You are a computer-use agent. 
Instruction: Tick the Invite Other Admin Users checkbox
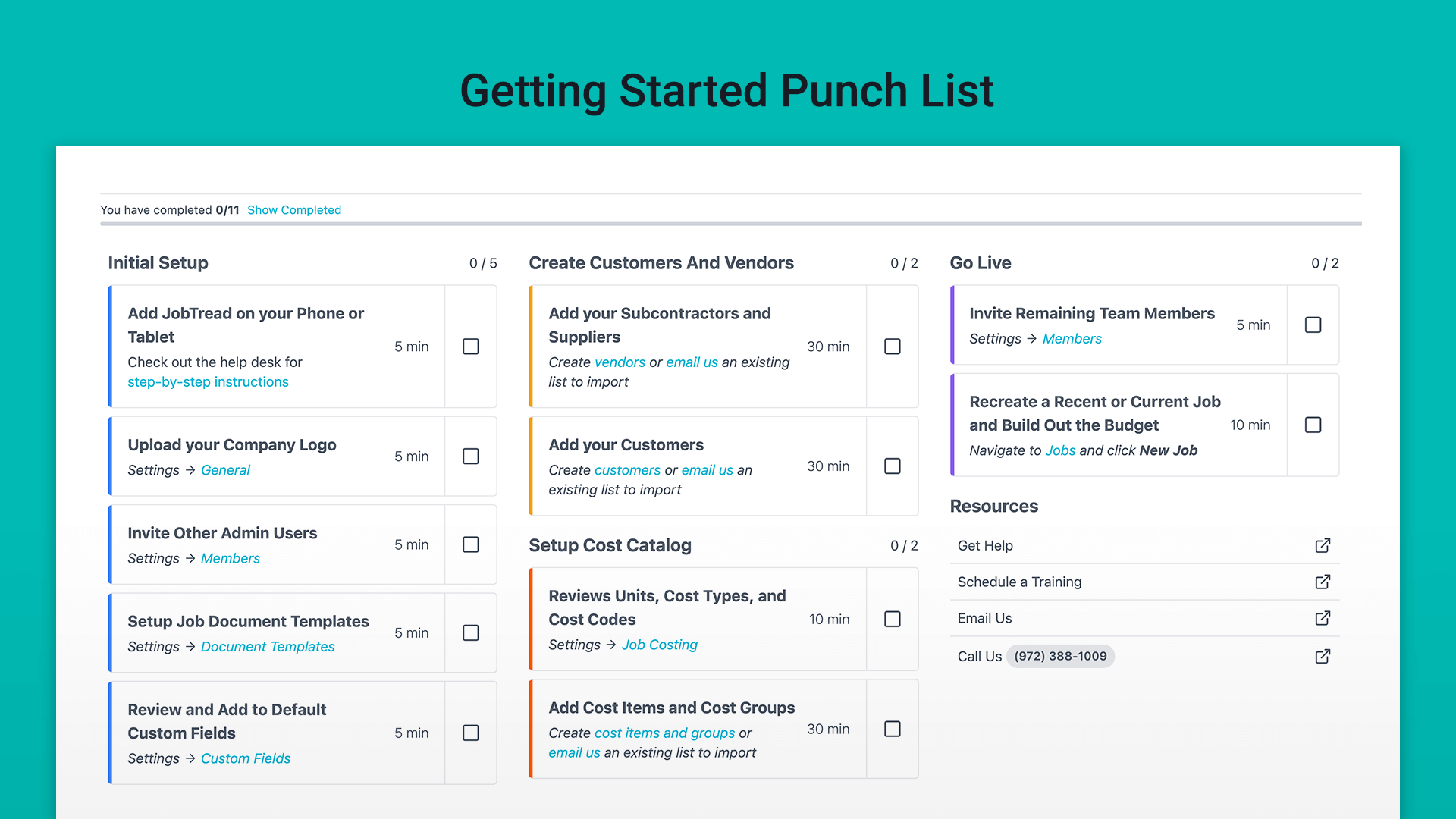tap(471, 544)
